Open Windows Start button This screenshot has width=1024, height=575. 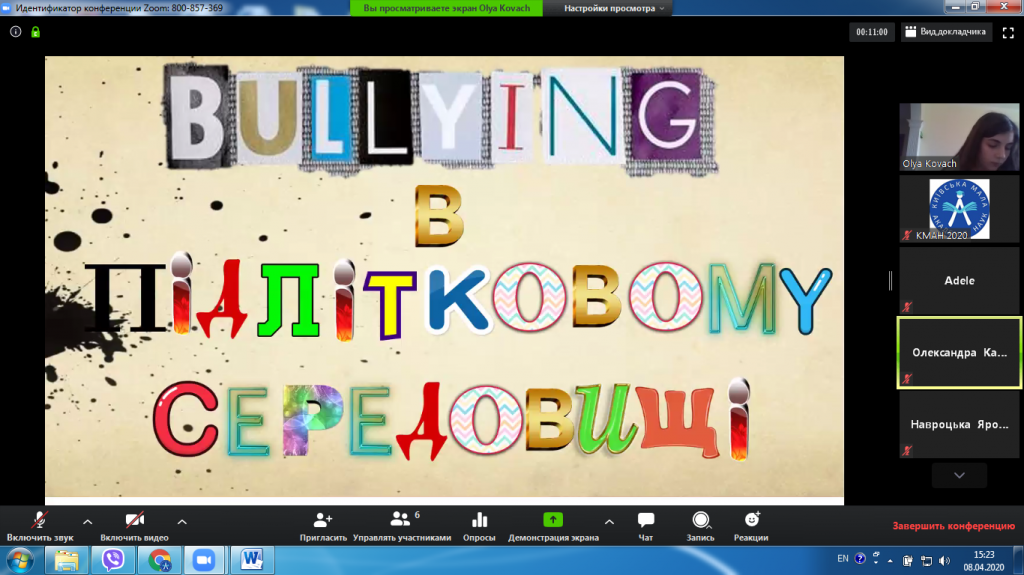[x=20, y=561]
